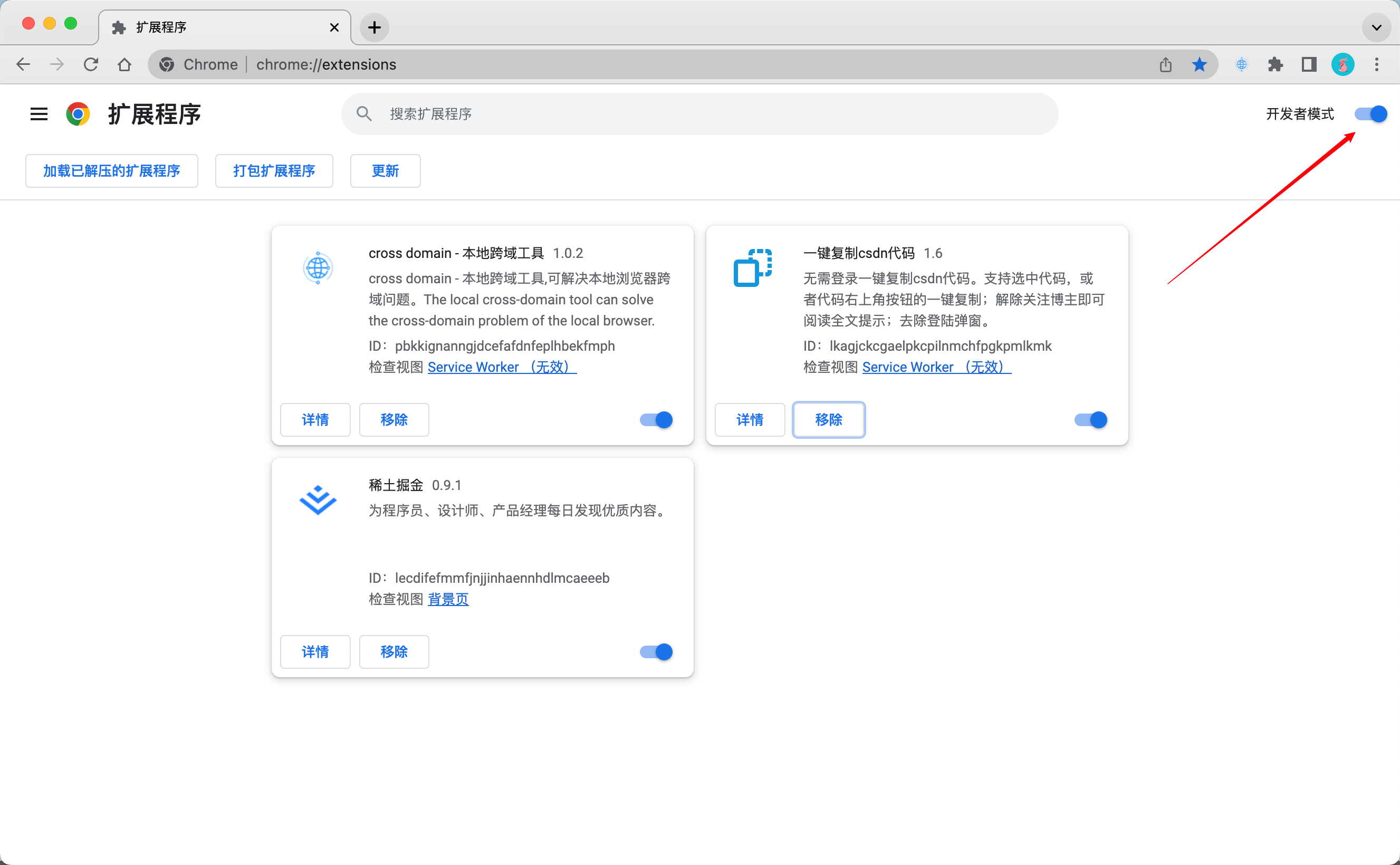
Task: Reload the page with the refresh icon
Action: [91, 64]
